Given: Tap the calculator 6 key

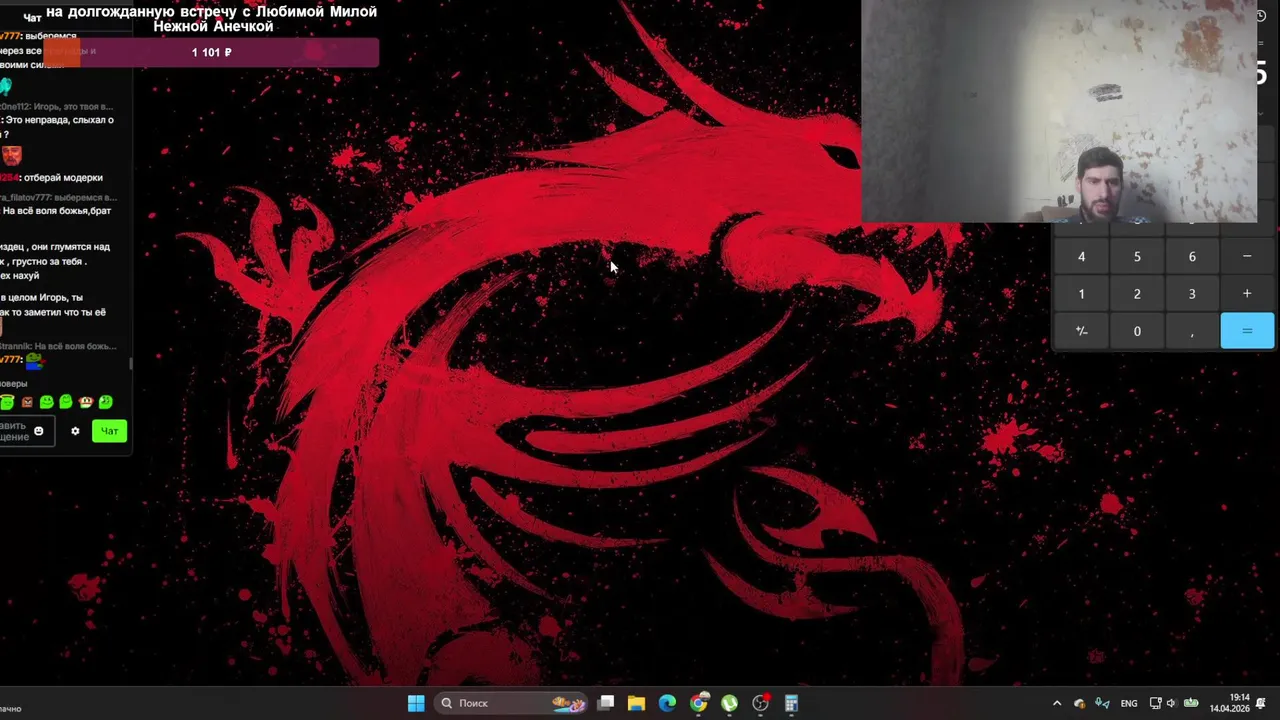Looking at the screenshot, I should coord(1192,257).
